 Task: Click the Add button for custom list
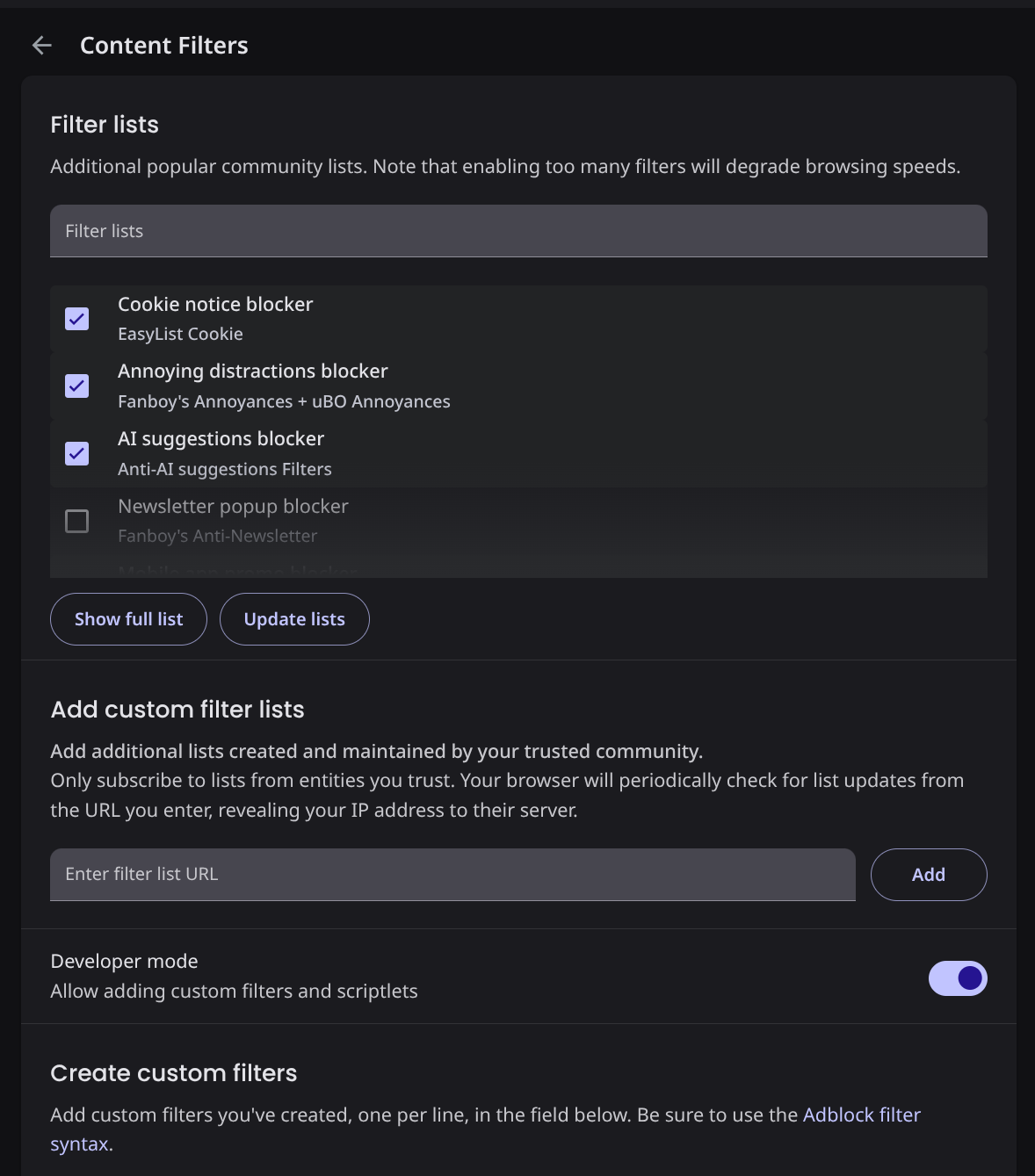pos(928,875)
